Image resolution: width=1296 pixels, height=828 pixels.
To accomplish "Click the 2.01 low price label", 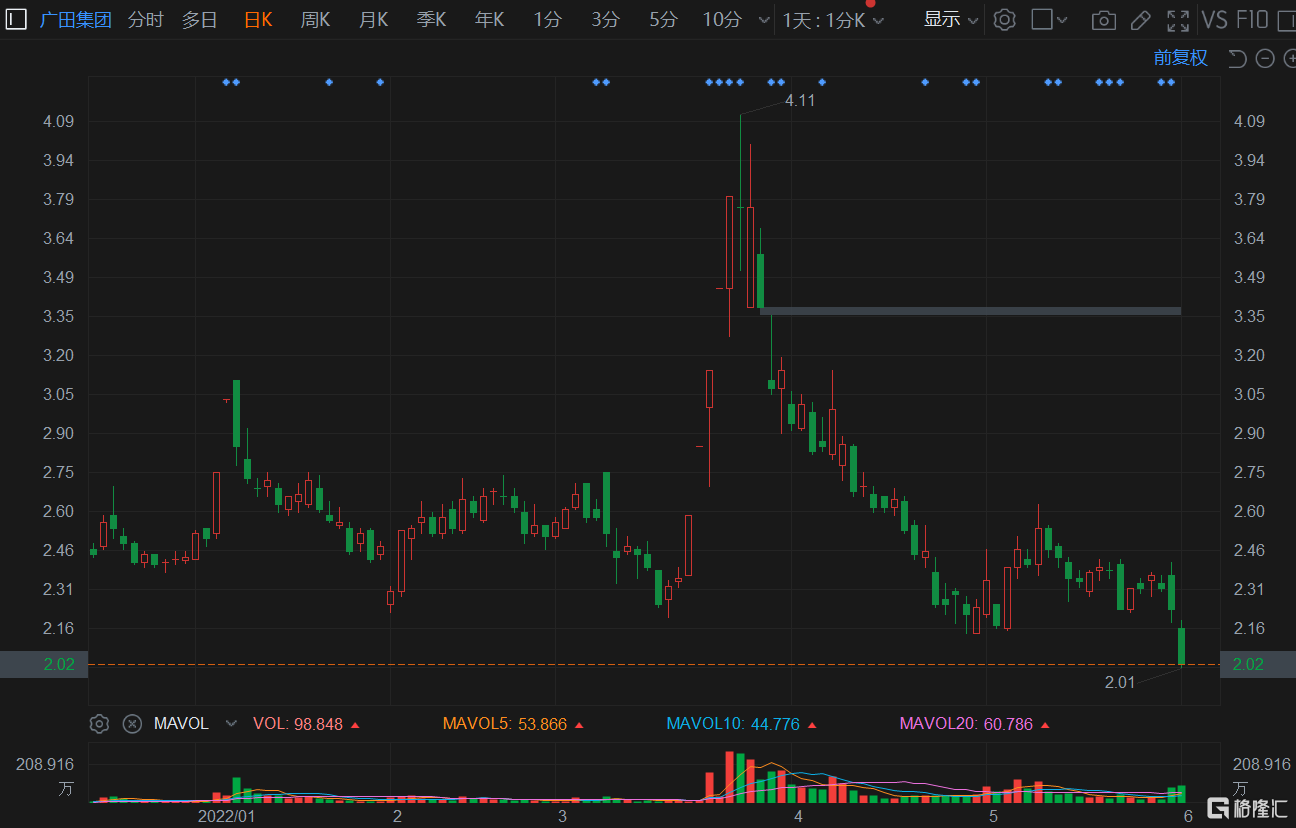I will point(1120,682).
